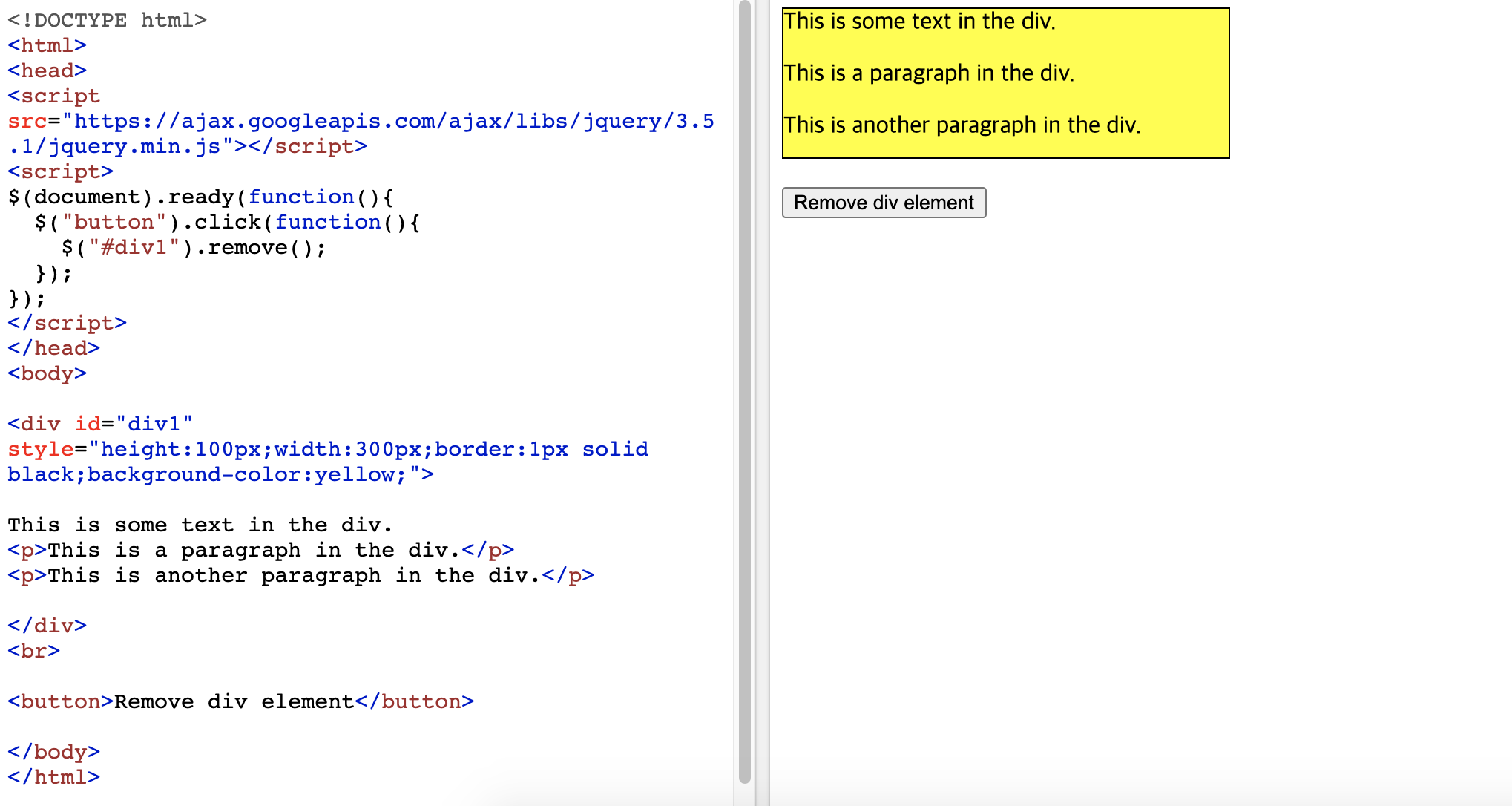The height and width of the screenshot is (806, 1512).
Task: Click the background-color:yellow style text
Action: (x=245, y=474)
